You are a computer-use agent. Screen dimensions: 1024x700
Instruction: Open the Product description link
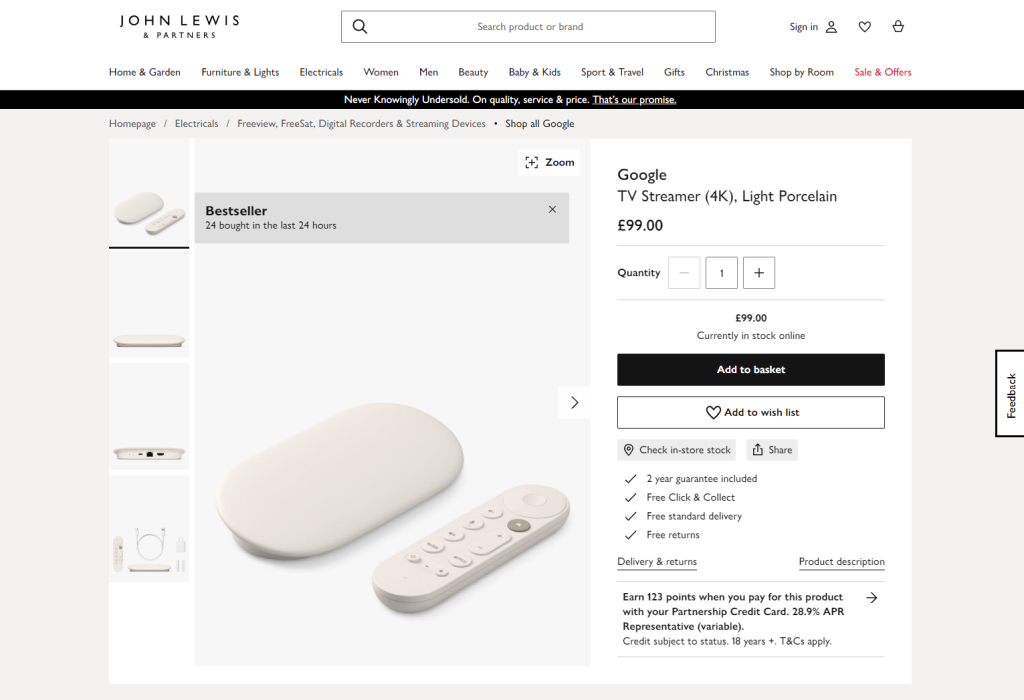click(x=841, y=562)
